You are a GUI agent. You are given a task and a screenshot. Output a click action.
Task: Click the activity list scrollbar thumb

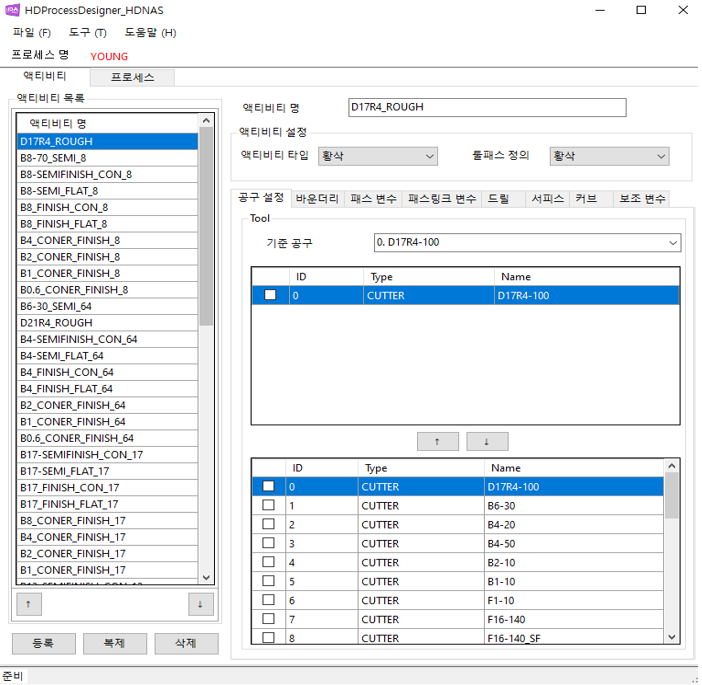click(x=206, y=226)
